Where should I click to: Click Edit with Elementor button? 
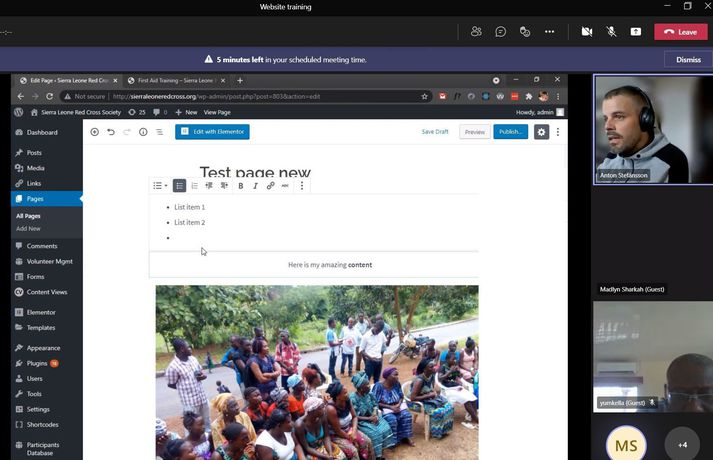212,132
